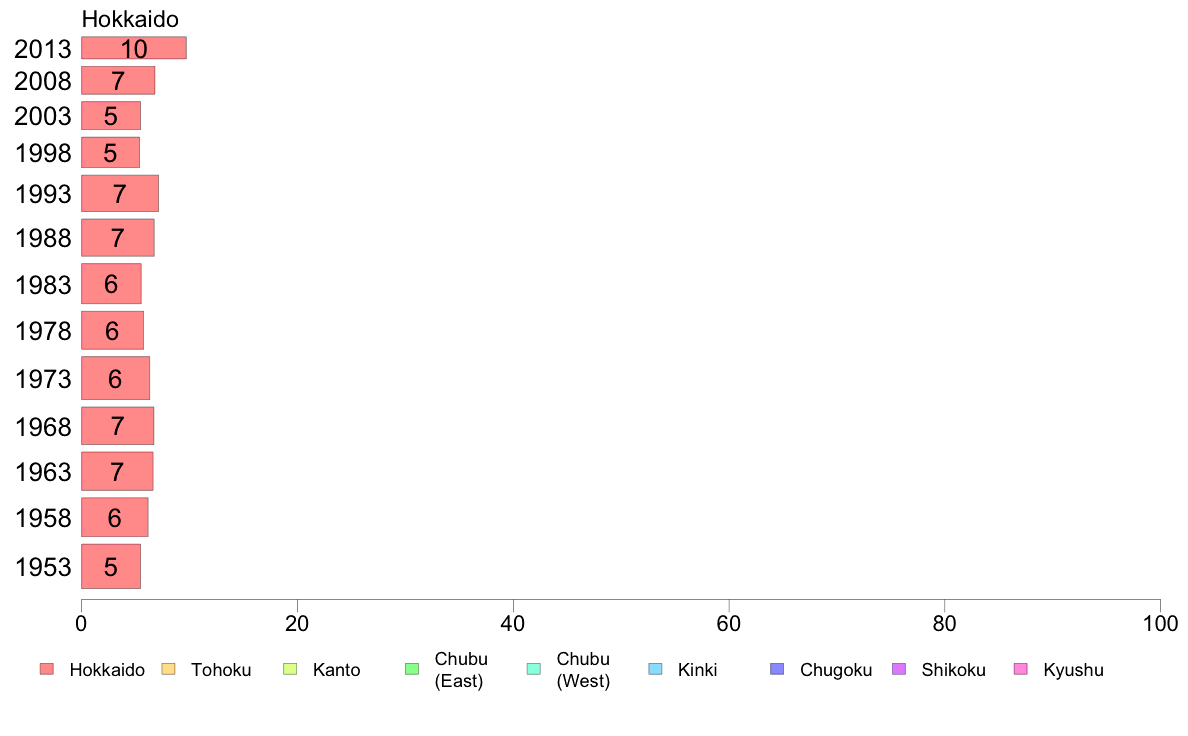Click the Kinki legend color swatch
The width and height of the screenshot is (1188, 736).
[x=655, y=669]
